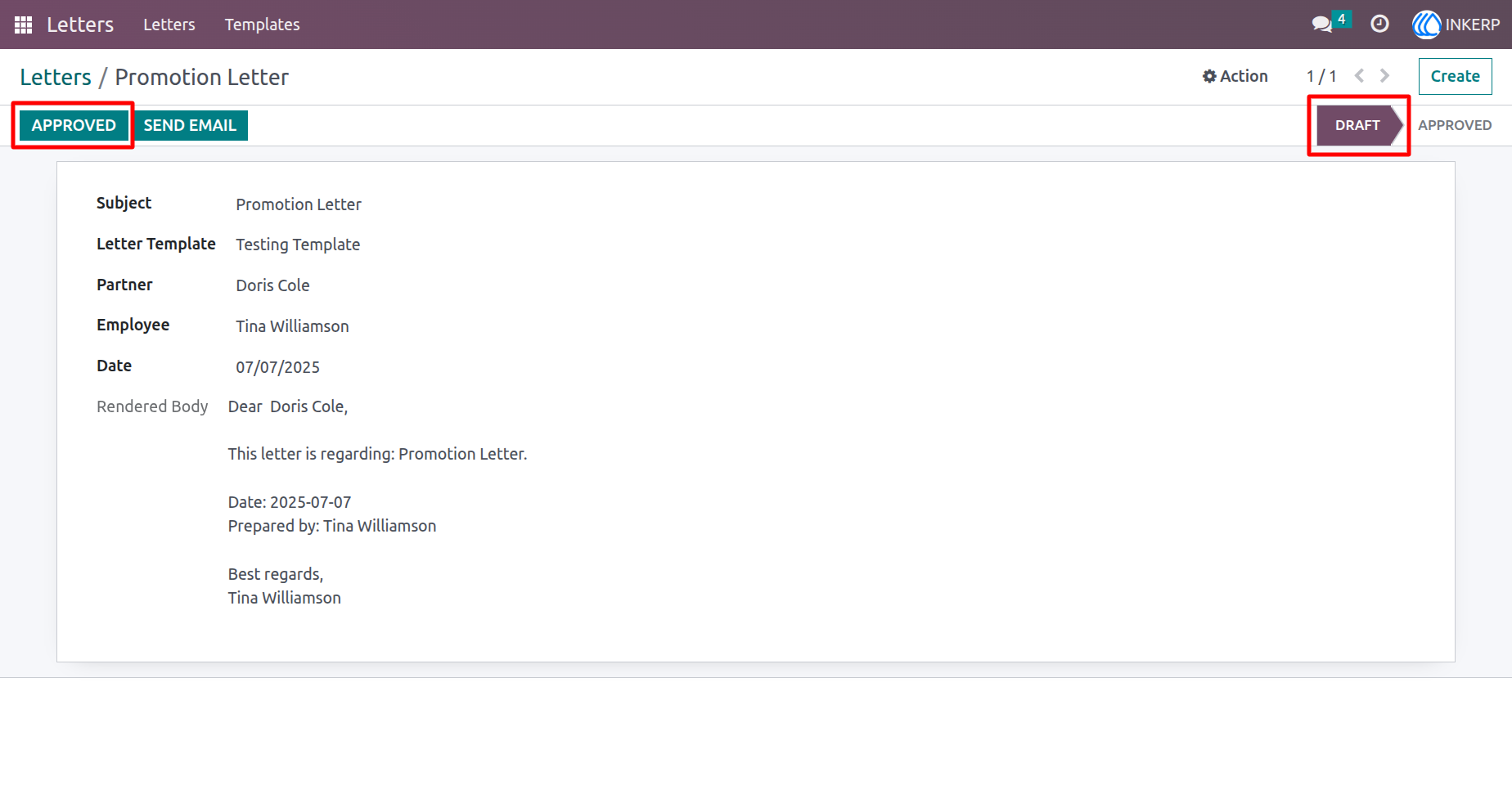The width and height of the screenshot is (1512, 790).
Task: Click the Date field label
Action: [x=114, y=366]
